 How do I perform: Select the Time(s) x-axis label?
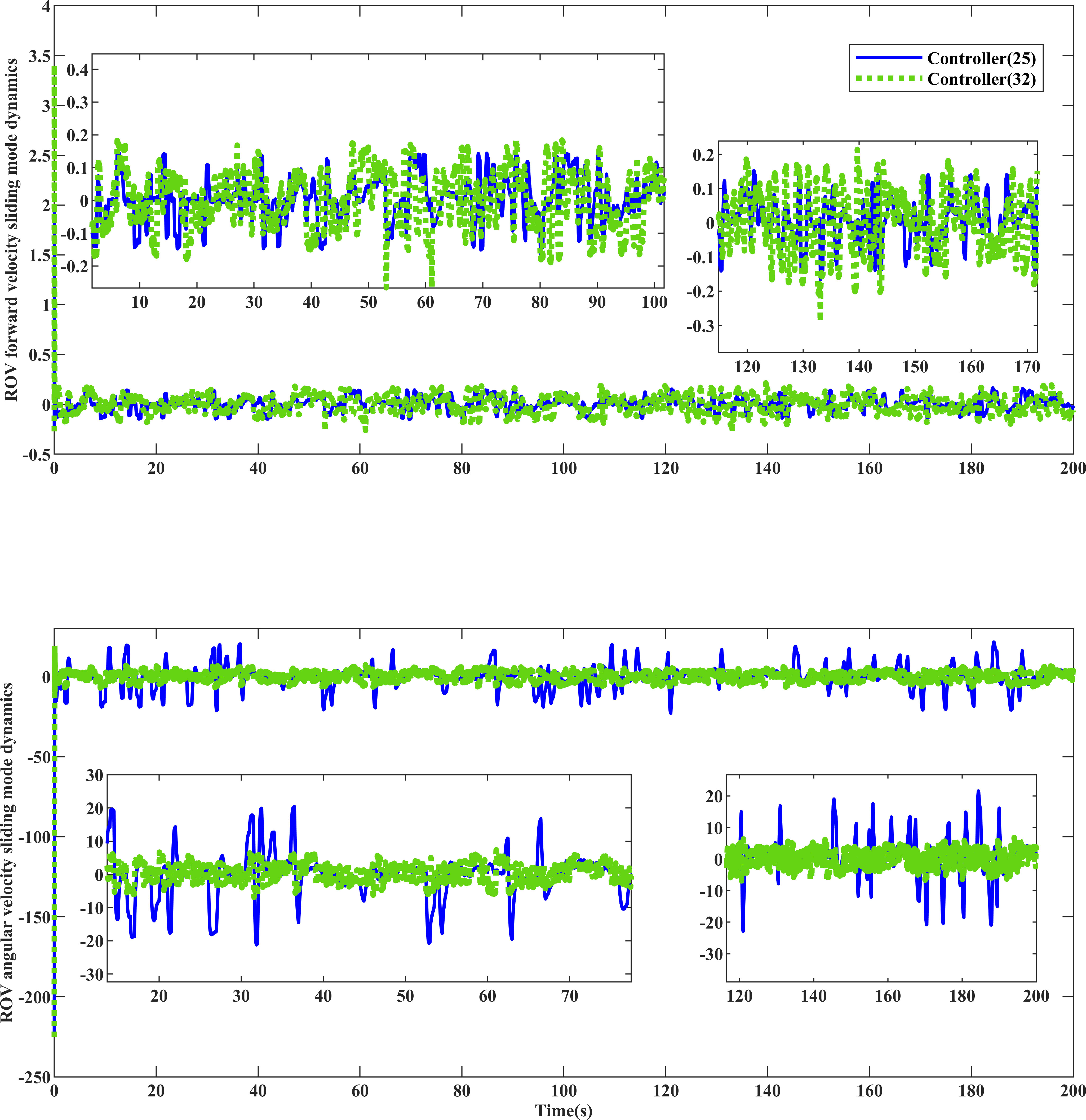coord(564,1110)
